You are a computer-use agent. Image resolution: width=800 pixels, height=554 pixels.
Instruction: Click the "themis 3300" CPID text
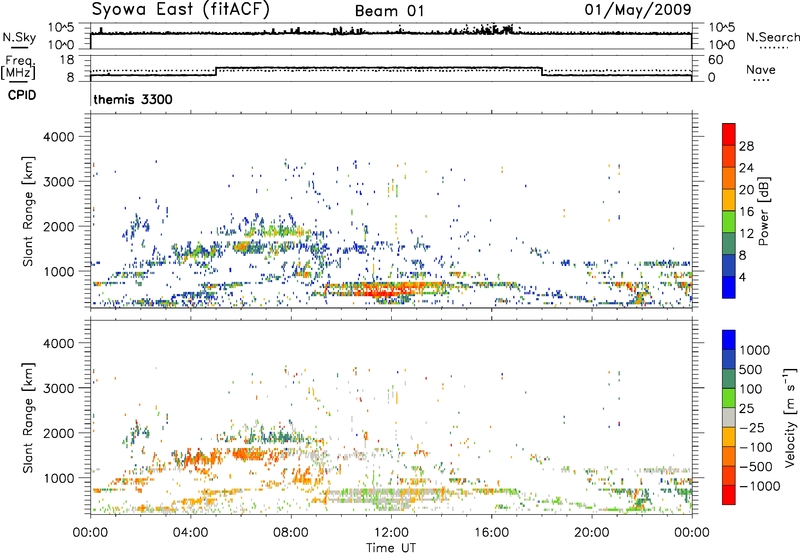coord(133,99)
